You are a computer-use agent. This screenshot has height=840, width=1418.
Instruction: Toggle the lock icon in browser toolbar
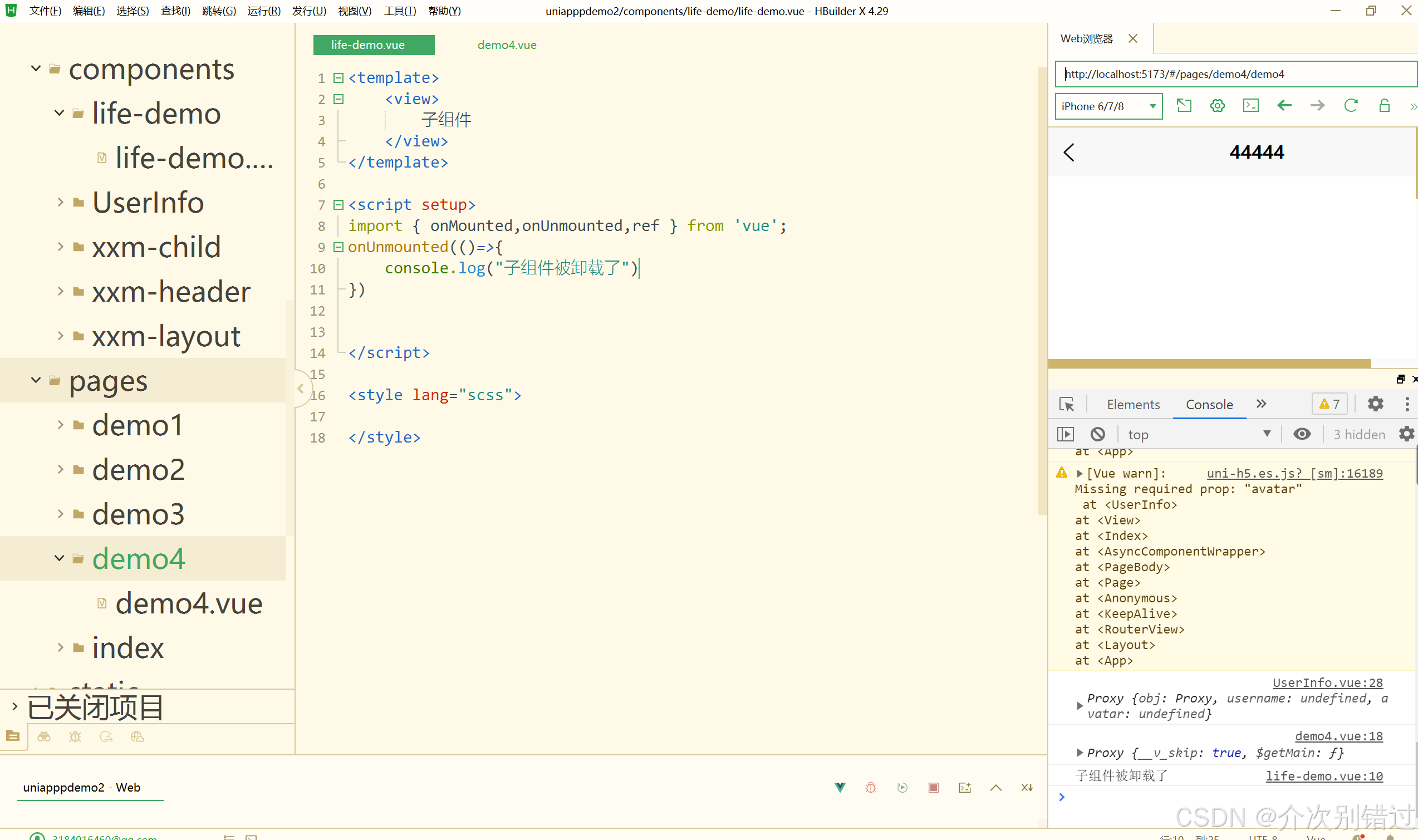[1384, 106]
